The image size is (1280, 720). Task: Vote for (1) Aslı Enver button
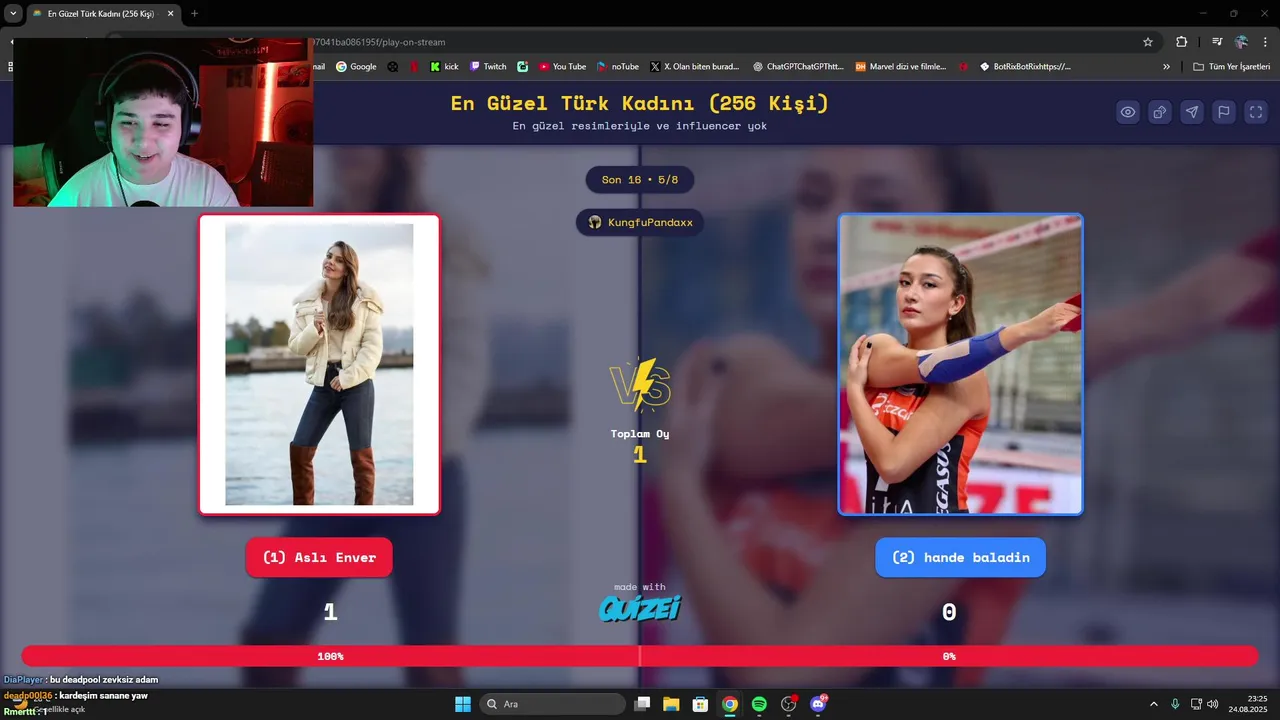319,557
